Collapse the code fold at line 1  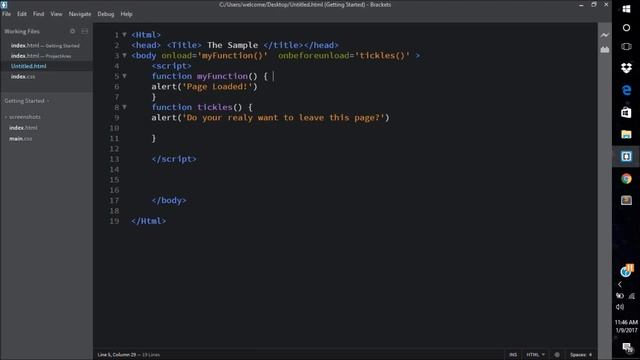tap(124, 35)
